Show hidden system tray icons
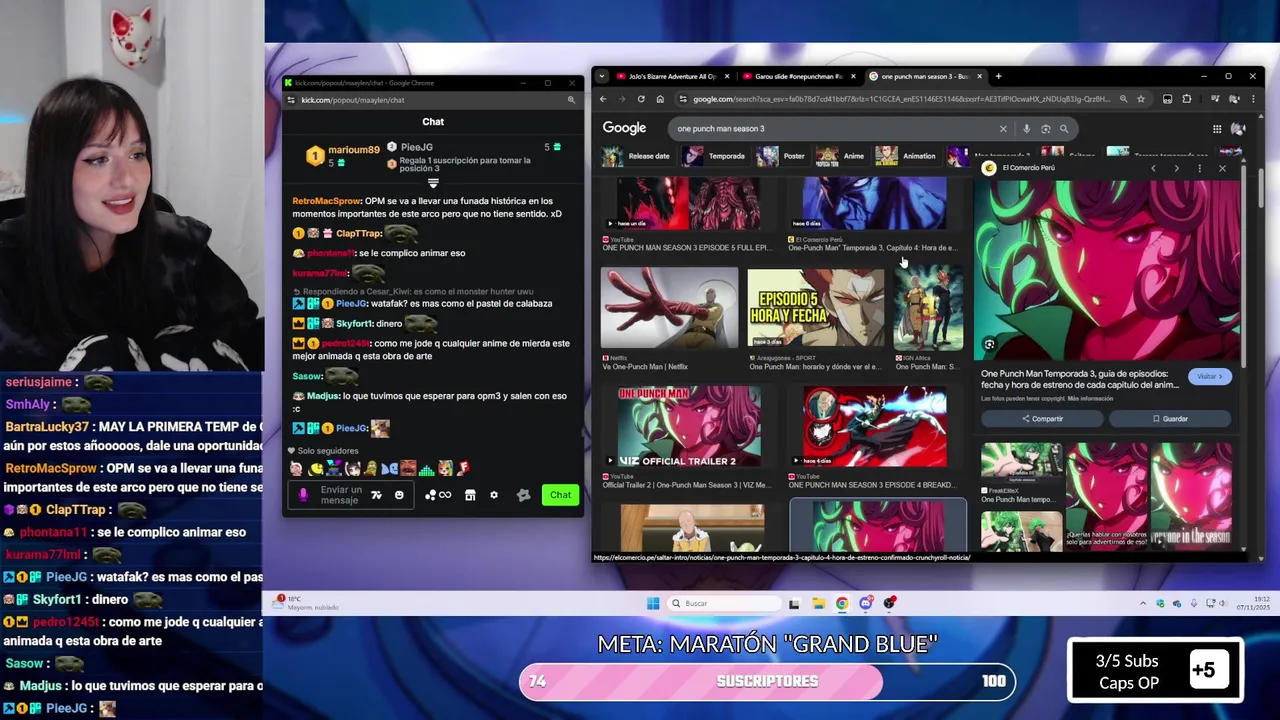This screenshot has width=1280, height=720. pos(1143,603)
